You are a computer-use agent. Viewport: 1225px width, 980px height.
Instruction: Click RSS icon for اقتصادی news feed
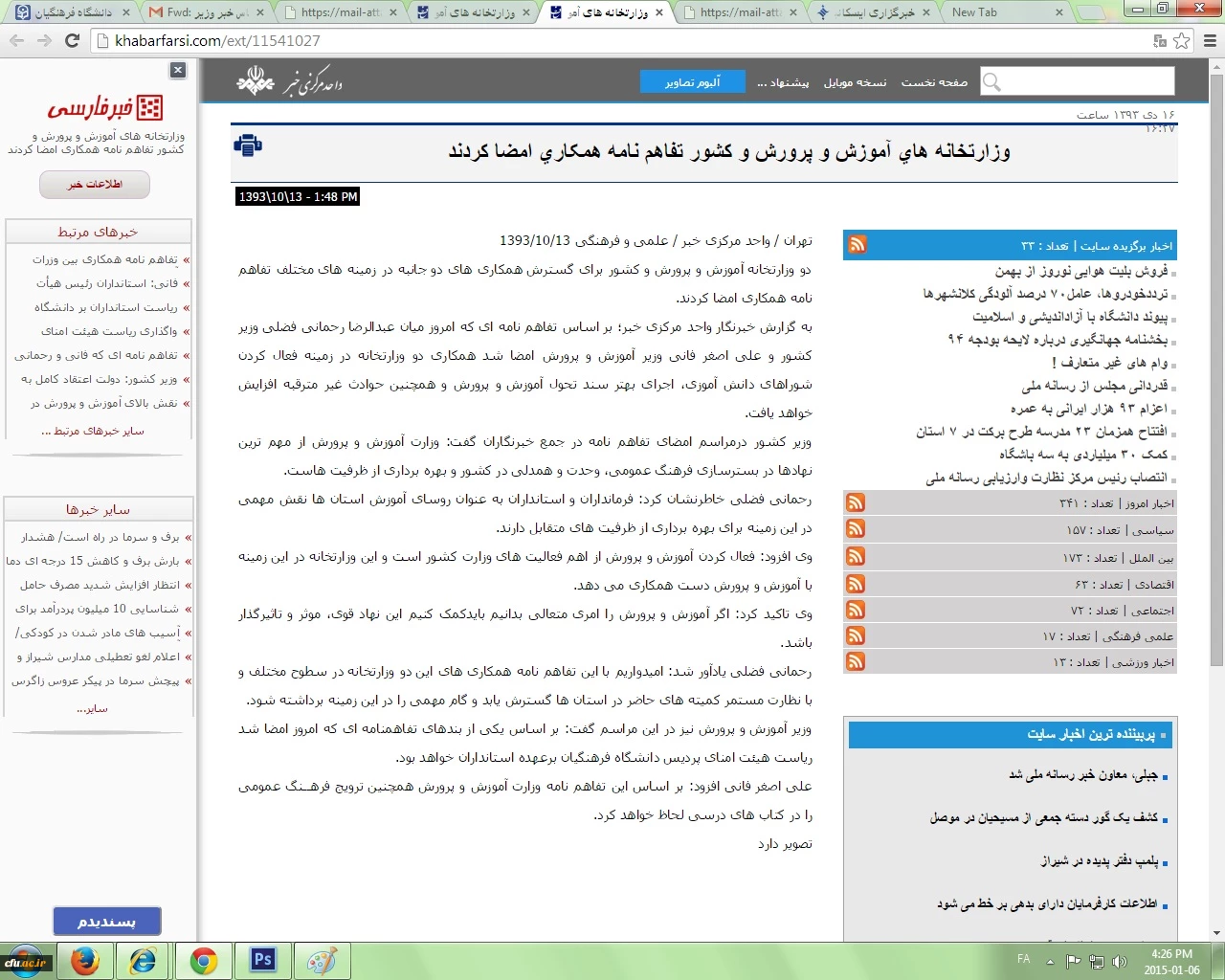tap(856, 584)
